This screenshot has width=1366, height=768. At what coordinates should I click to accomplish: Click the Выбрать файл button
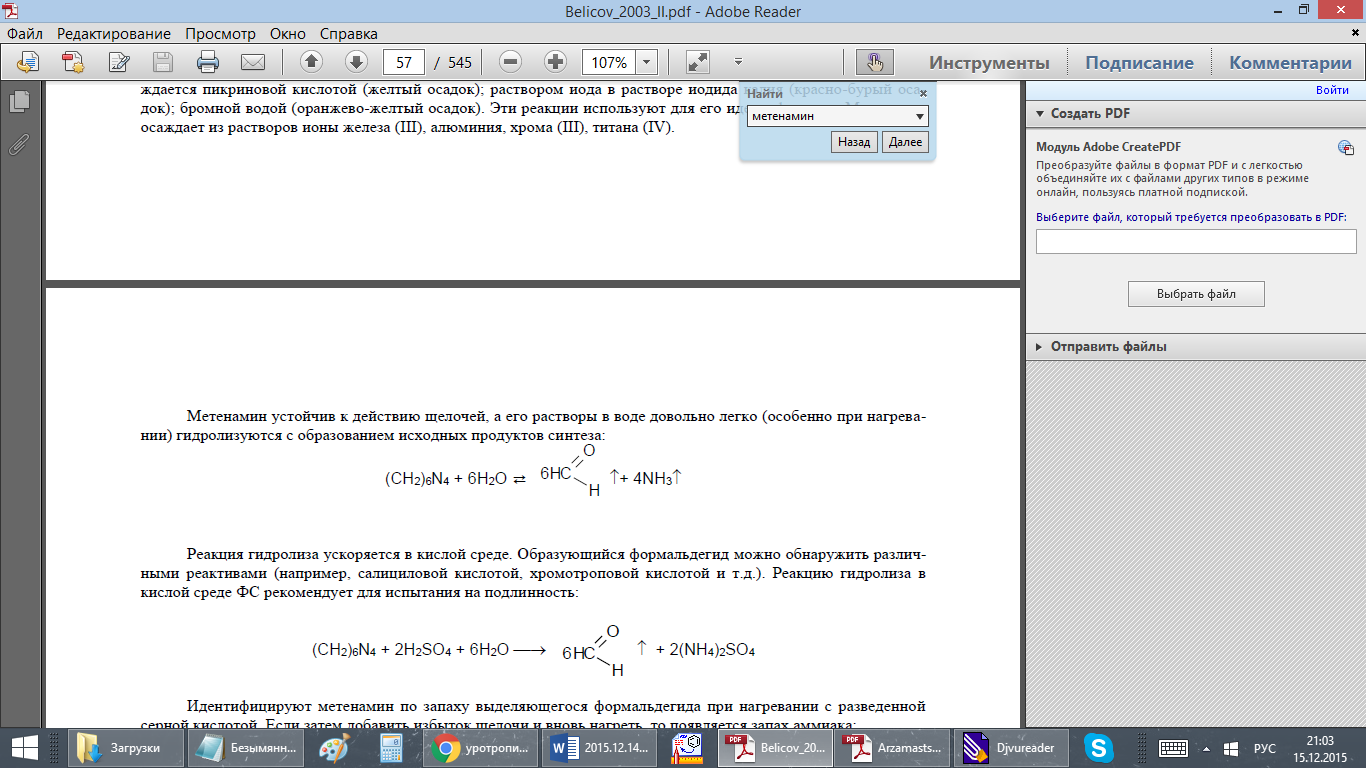pos(1196,294)
